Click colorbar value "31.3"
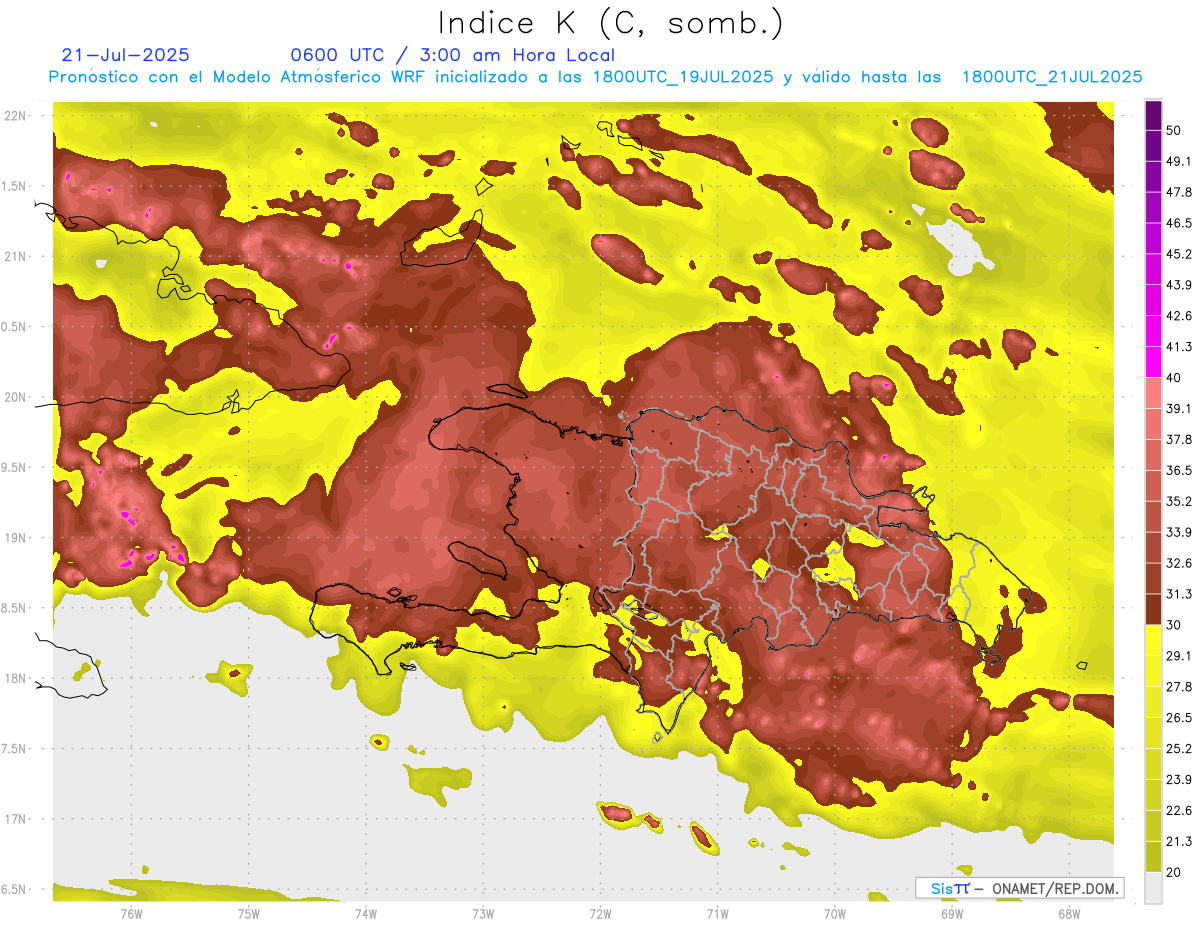 point(1179,594)
